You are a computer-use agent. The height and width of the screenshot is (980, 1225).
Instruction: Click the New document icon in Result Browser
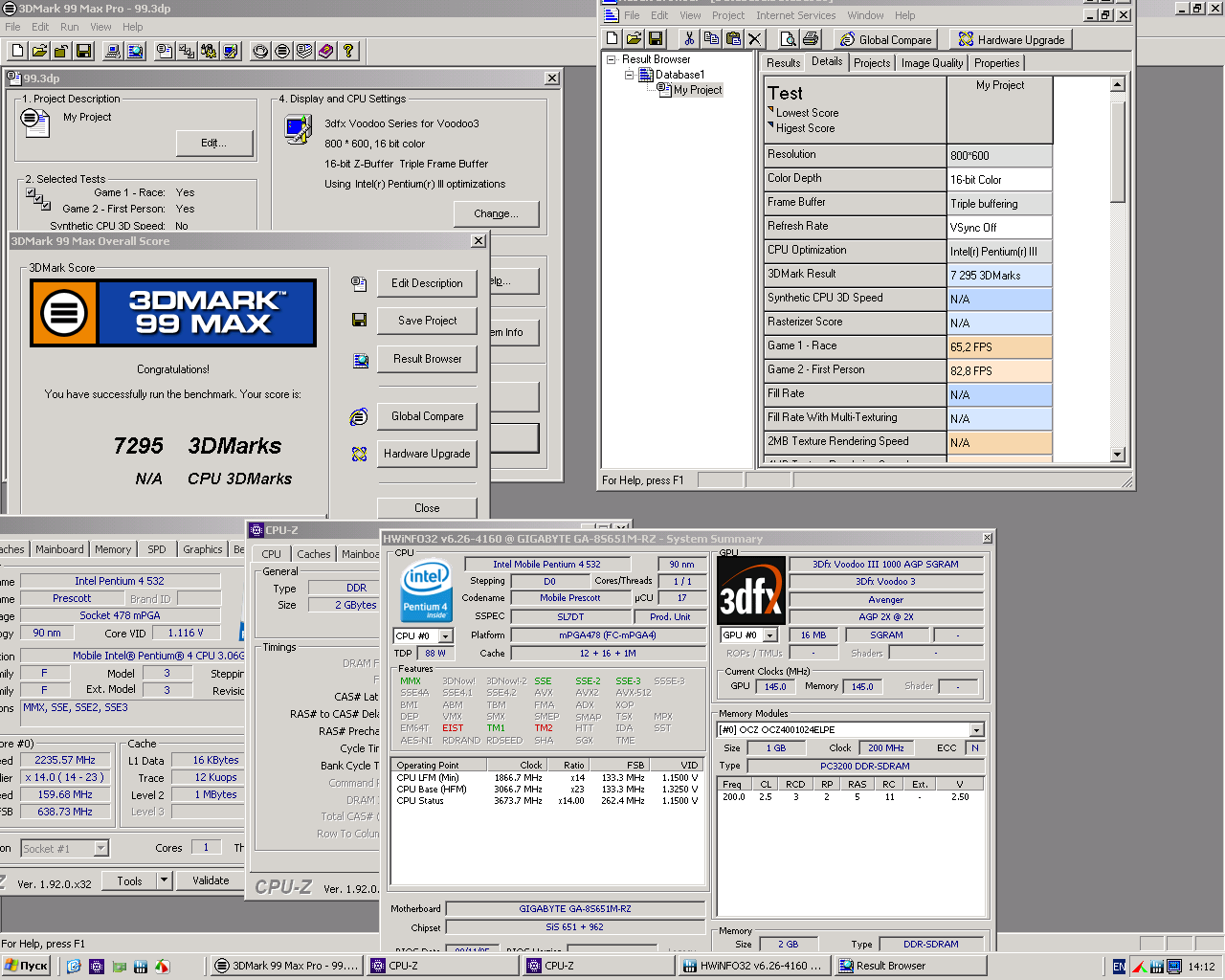click(612, 38)
